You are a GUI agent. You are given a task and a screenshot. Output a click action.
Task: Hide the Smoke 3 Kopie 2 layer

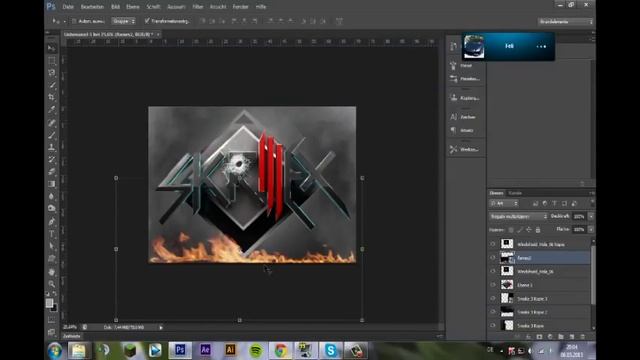[x=493, y=312]
